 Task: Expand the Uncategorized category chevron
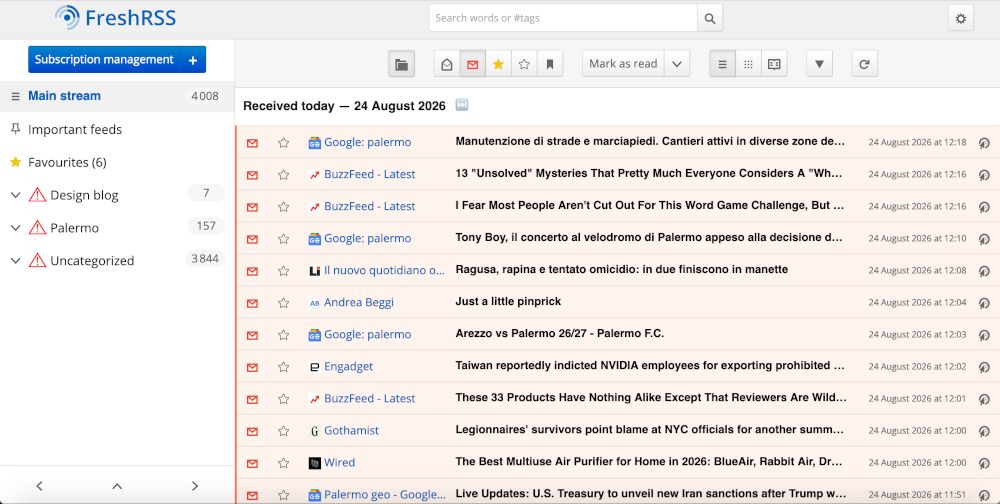16,261
